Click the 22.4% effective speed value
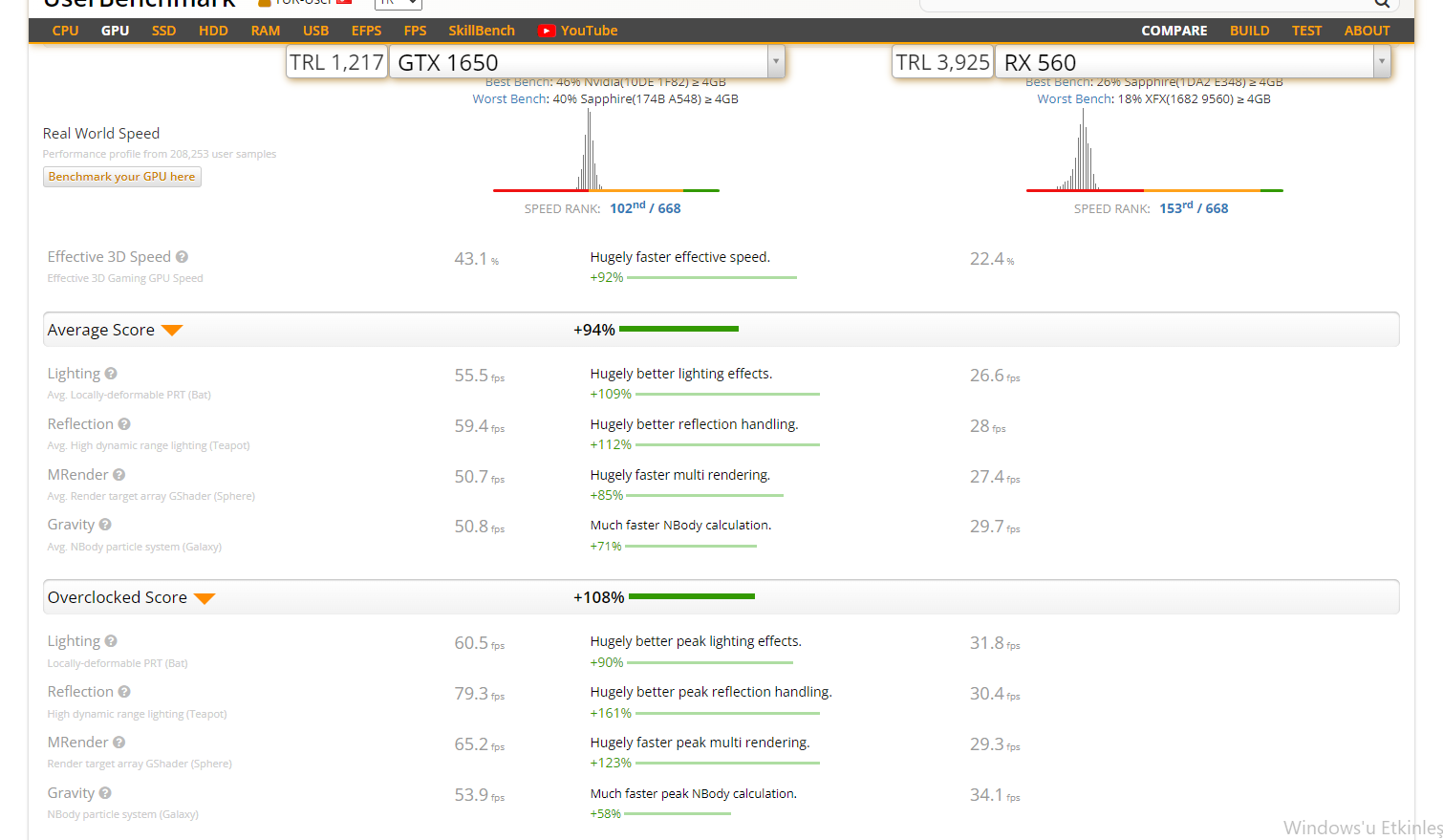This screenshot has height=840, width=1443. coord(992,259)
